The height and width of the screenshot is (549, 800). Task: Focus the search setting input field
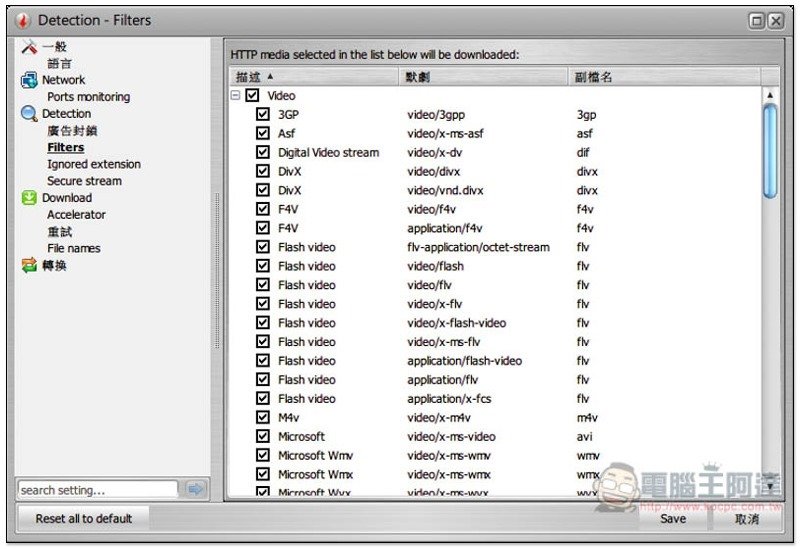coord(97,490)
